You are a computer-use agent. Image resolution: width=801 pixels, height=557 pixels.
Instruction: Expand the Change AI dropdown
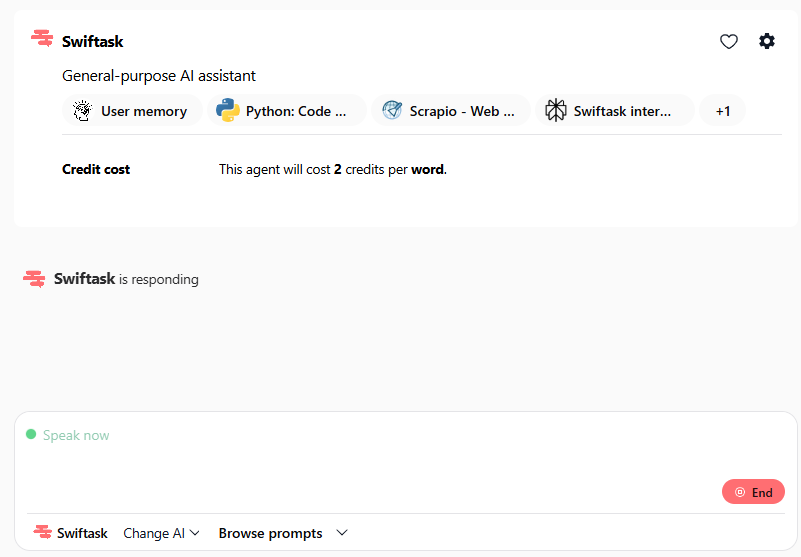tap(161, 533)
